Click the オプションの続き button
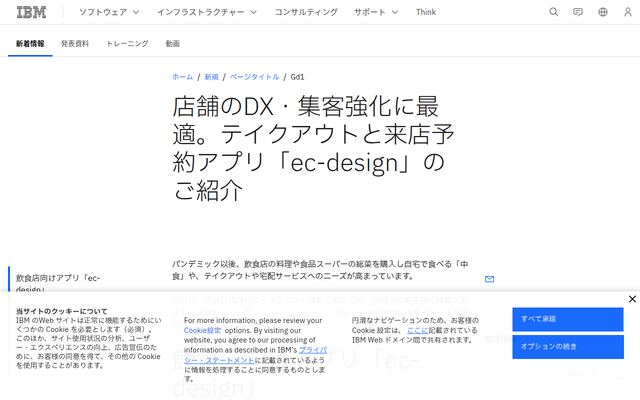 tap(568, 347)
